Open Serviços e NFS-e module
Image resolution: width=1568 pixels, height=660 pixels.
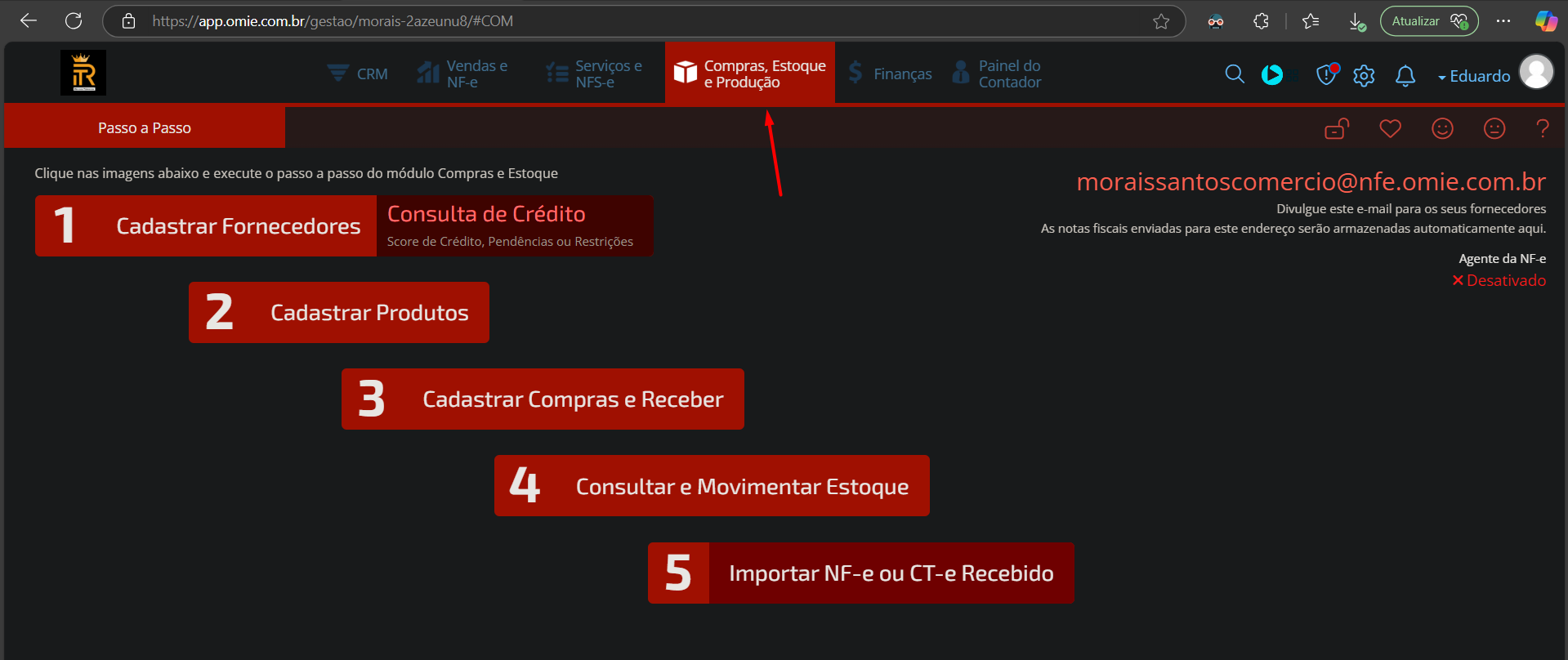pyautogui.click(x=594, y=74)
